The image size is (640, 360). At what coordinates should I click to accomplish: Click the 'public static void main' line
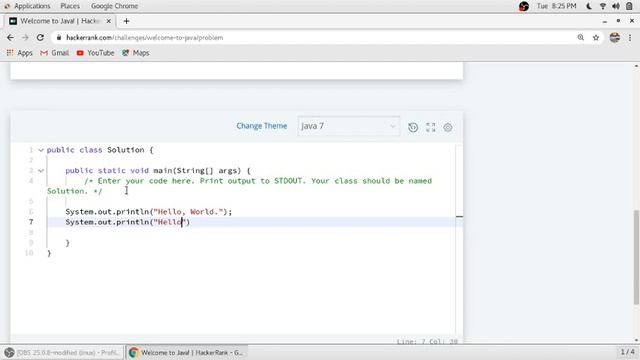[x=158, y=171]
